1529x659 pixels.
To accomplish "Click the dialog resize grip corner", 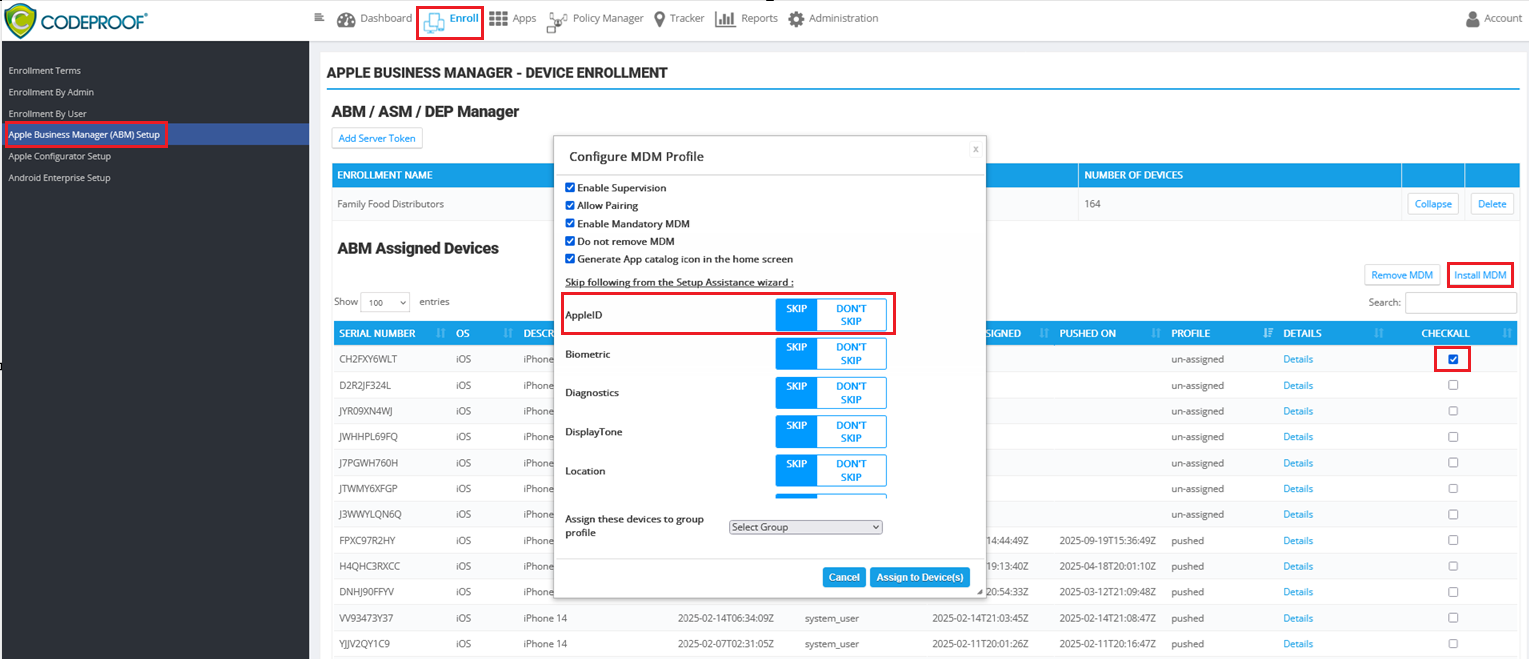I will 981,593.
